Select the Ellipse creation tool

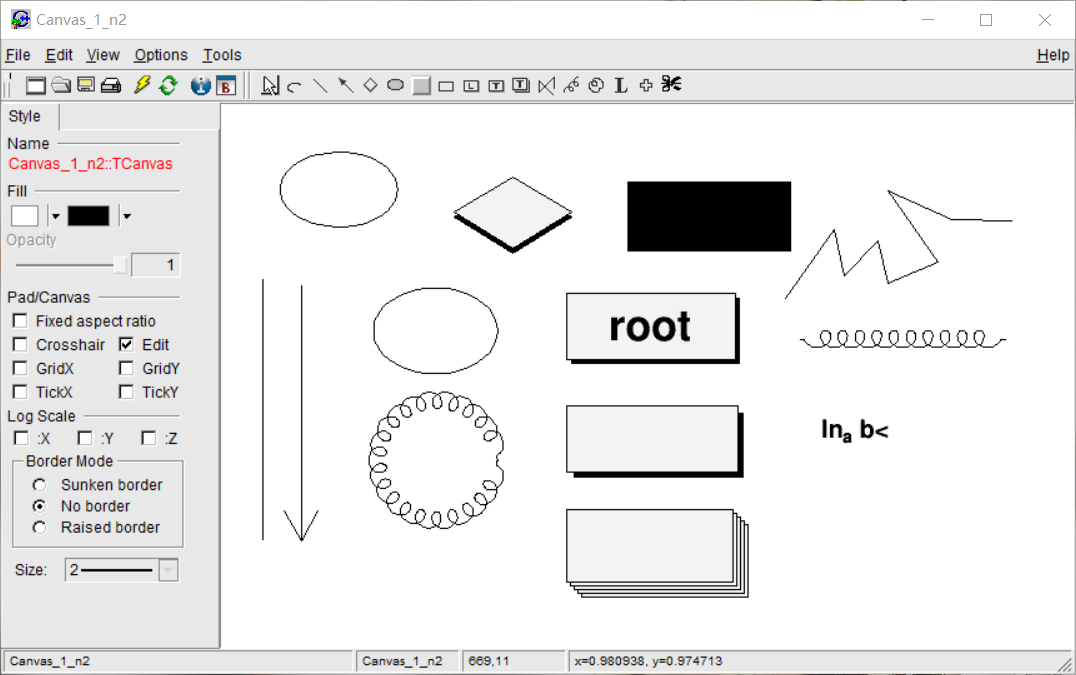tap(395, 86)
